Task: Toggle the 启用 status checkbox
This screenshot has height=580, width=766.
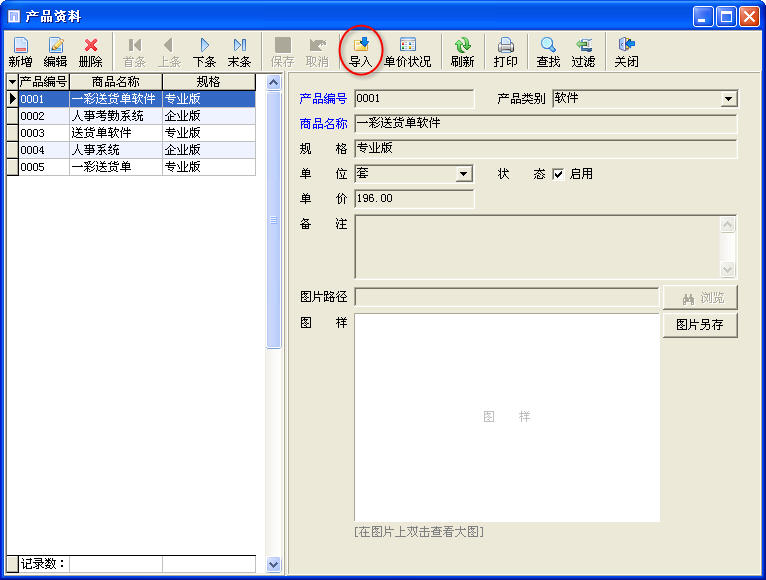Action: [x=558, y=174]
